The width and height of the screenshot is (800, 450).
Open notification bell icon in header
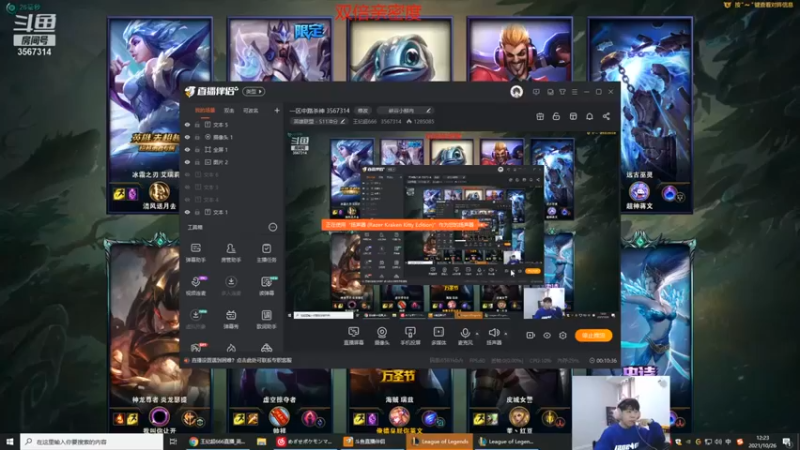pyautogui.click(x=589, y=116)
